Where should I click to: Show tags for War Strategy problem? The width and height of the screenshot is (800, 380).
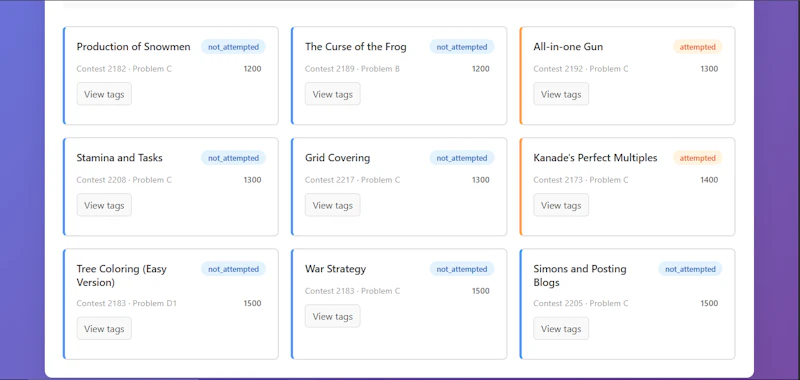tap(333, 316)
